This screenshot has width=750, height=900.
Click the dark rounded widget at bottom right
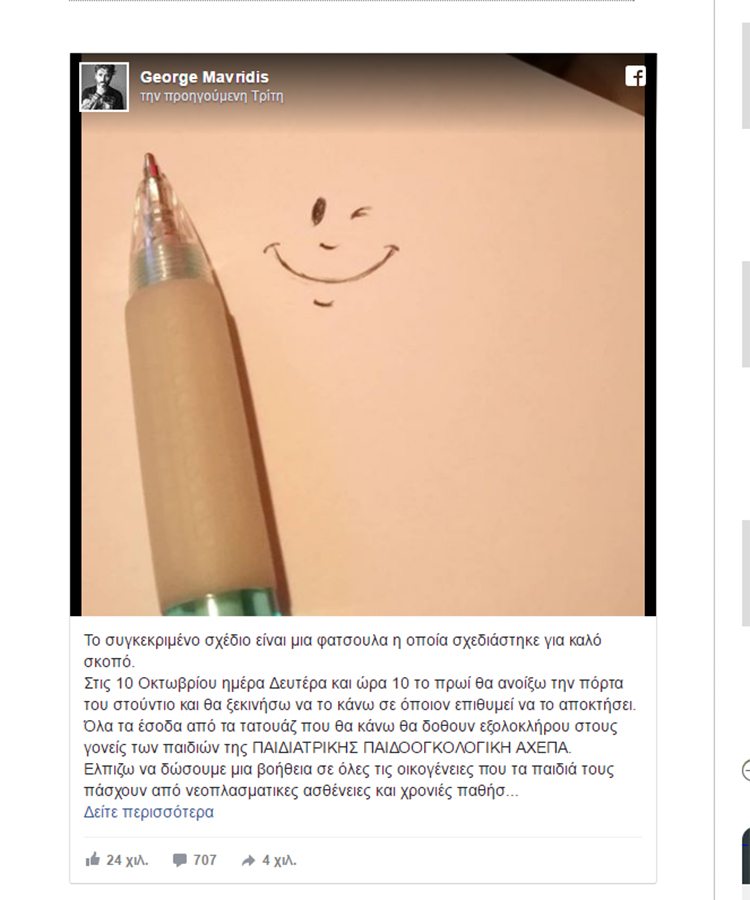pyautogui.click(x=746, y=856)
